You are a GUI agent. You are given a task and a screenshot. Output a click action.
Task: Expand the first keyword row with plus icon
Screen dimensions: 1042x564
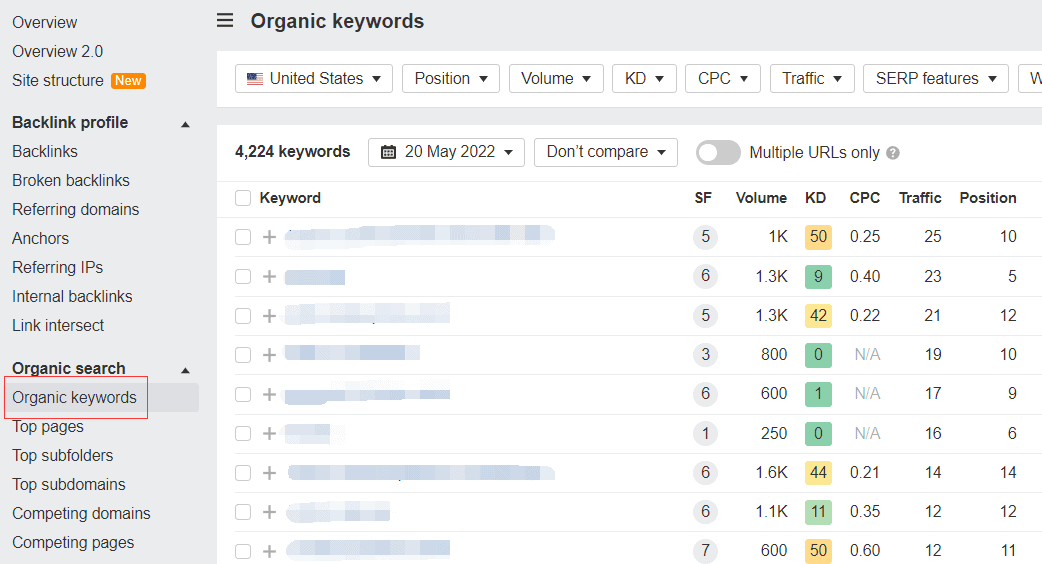[269, 237]
